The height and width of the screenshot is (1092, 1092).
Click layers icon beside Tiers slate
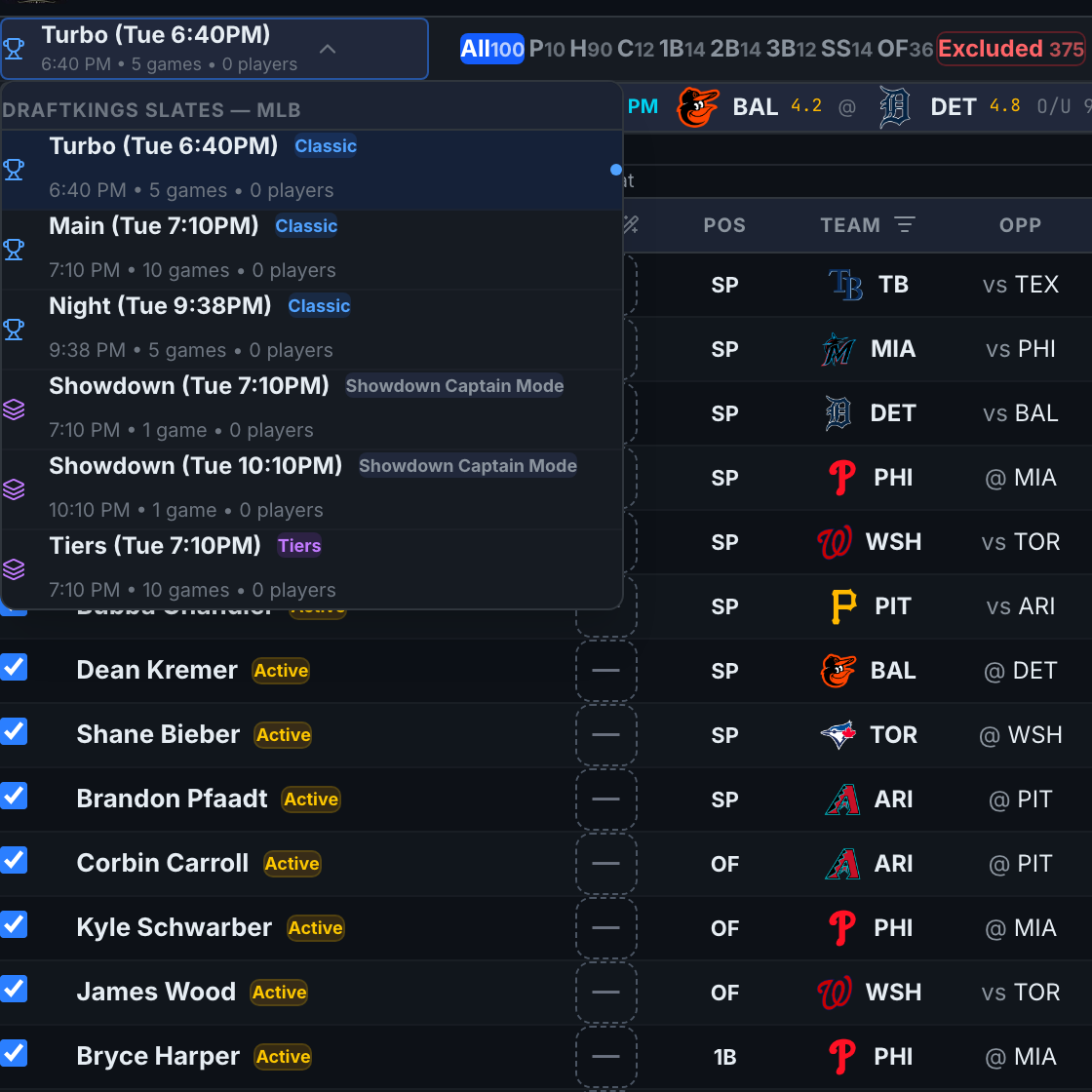coord(14,569)
